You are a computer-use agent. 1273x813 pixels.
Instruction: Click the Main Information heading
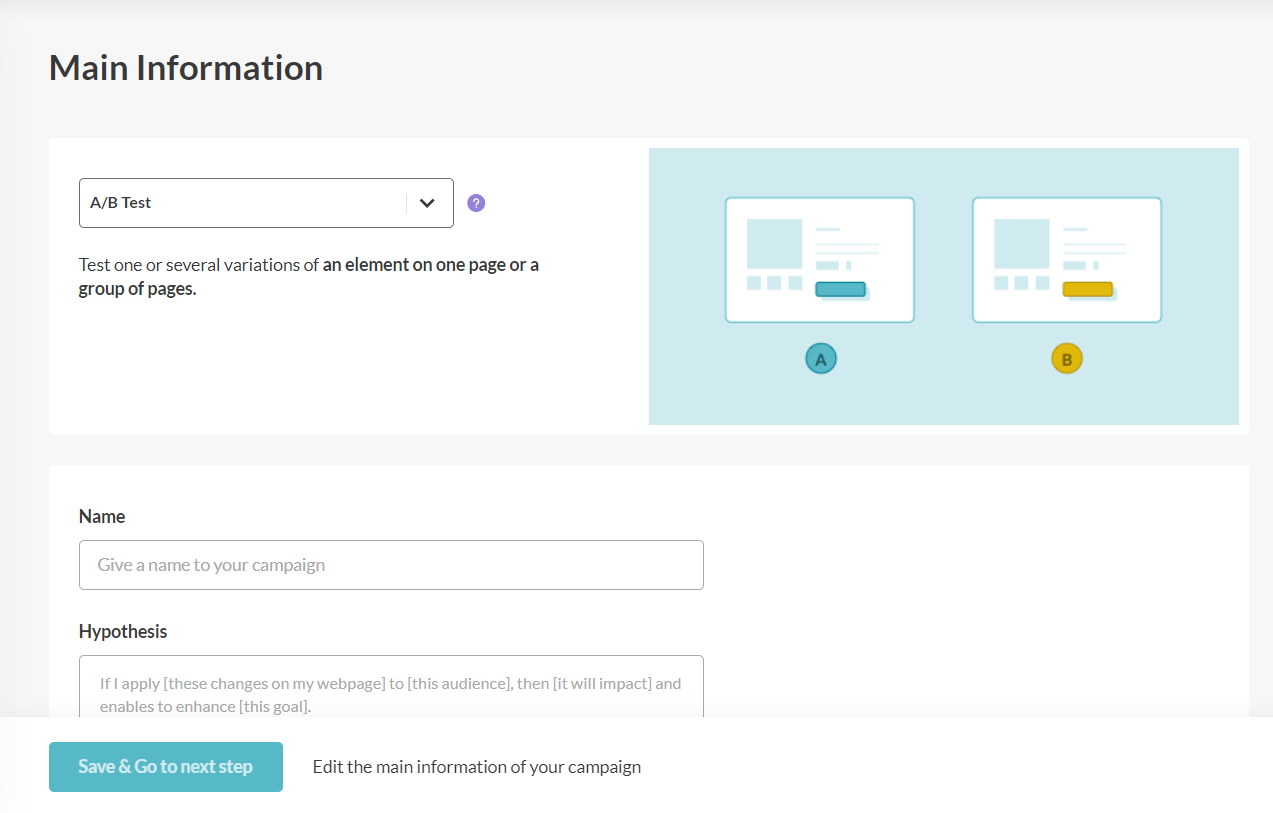coord(186,68)
